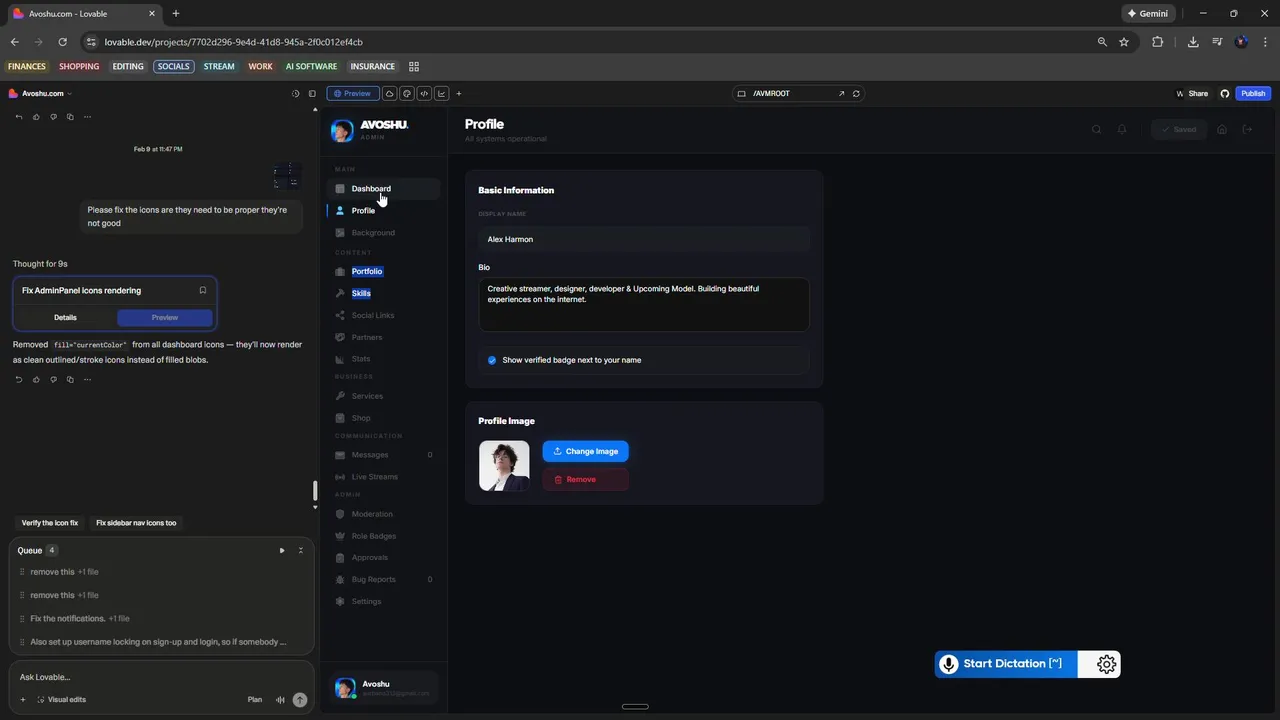Enable Visual edits mode
This screenshot has width=1280, height=720.
pyautogui.click(x=61, y=700)
